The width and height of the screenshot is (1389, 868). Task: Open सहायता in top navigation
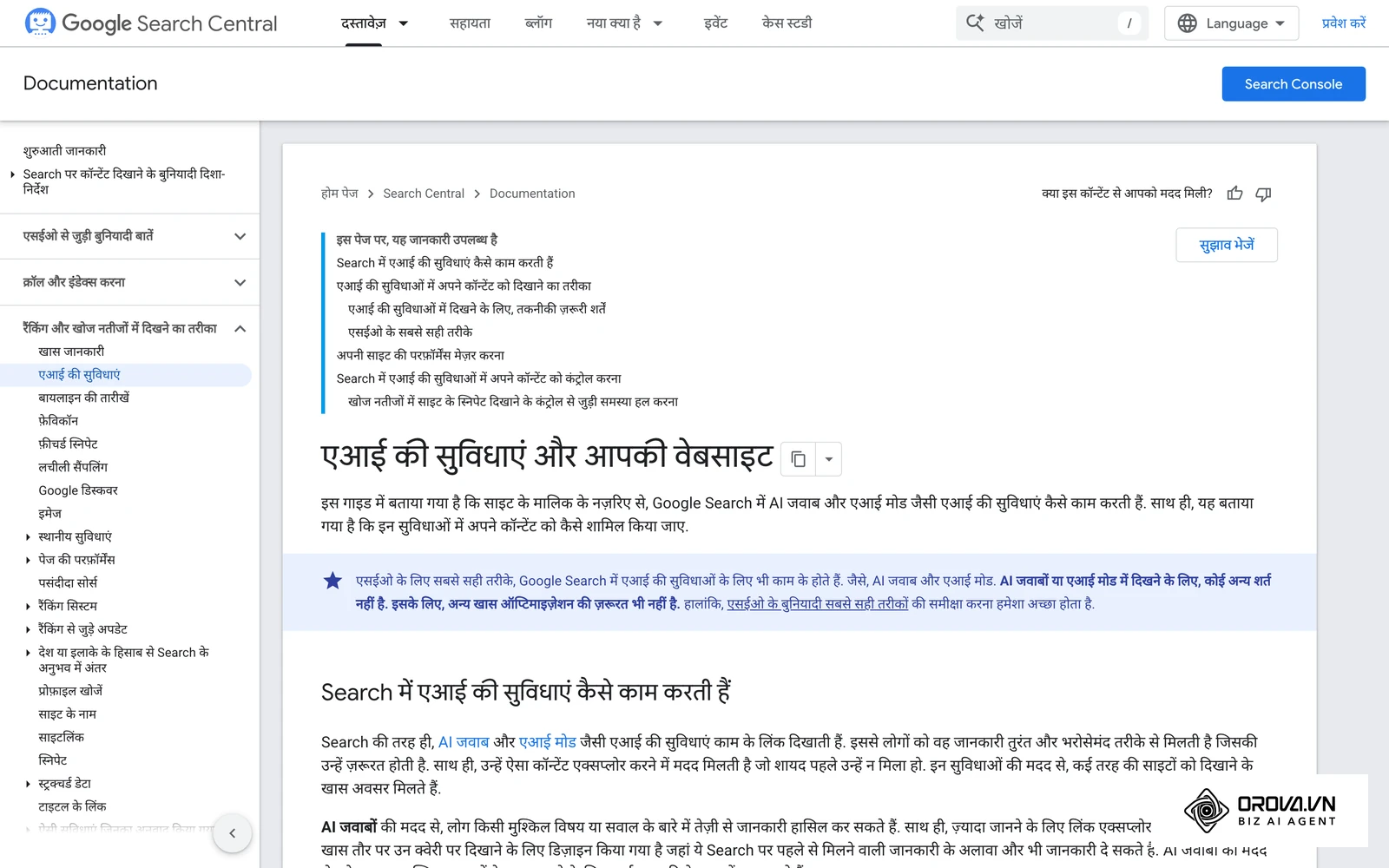(470, 23)
